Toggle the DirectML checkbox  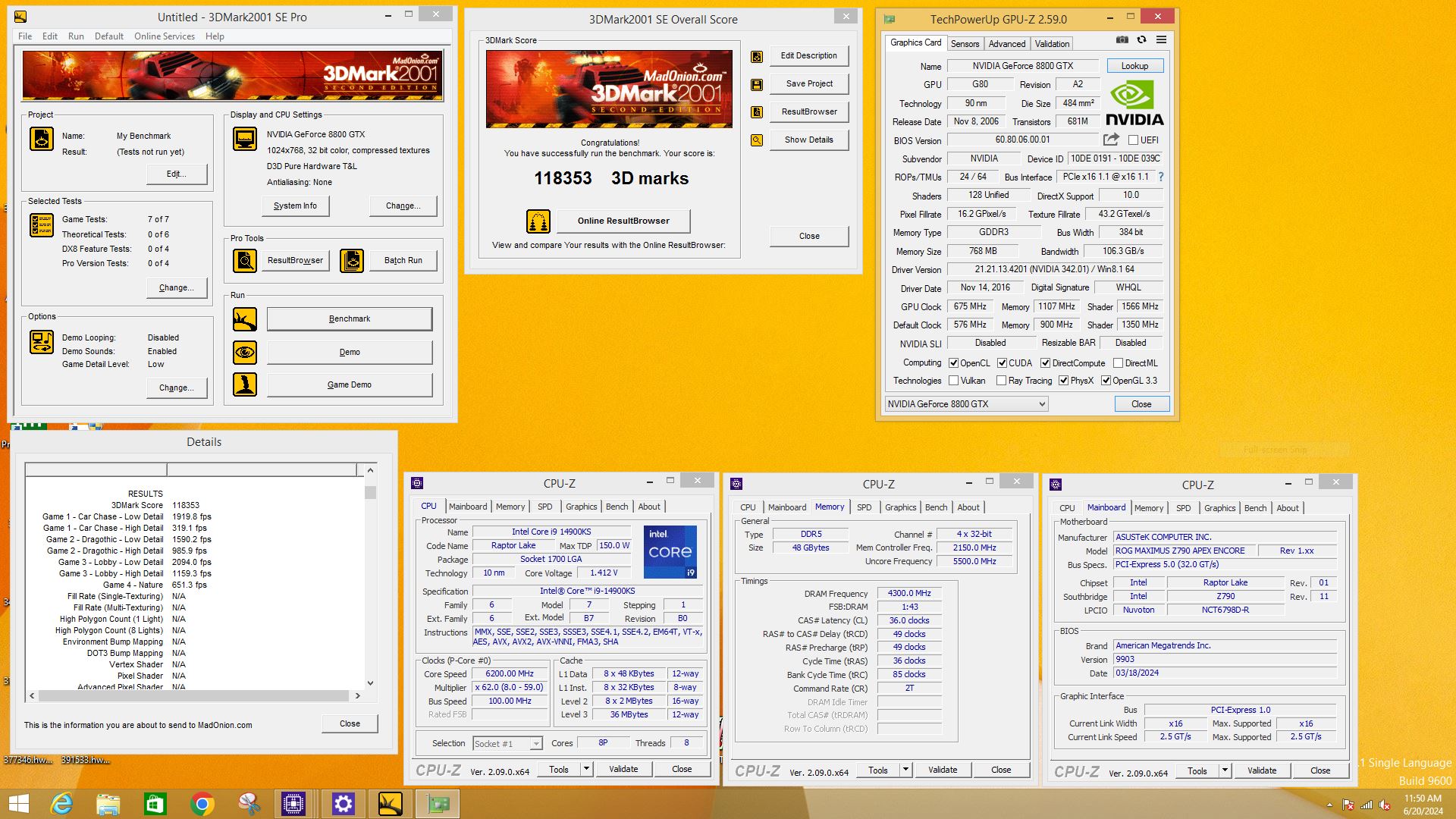click(x=1118, y=363)
